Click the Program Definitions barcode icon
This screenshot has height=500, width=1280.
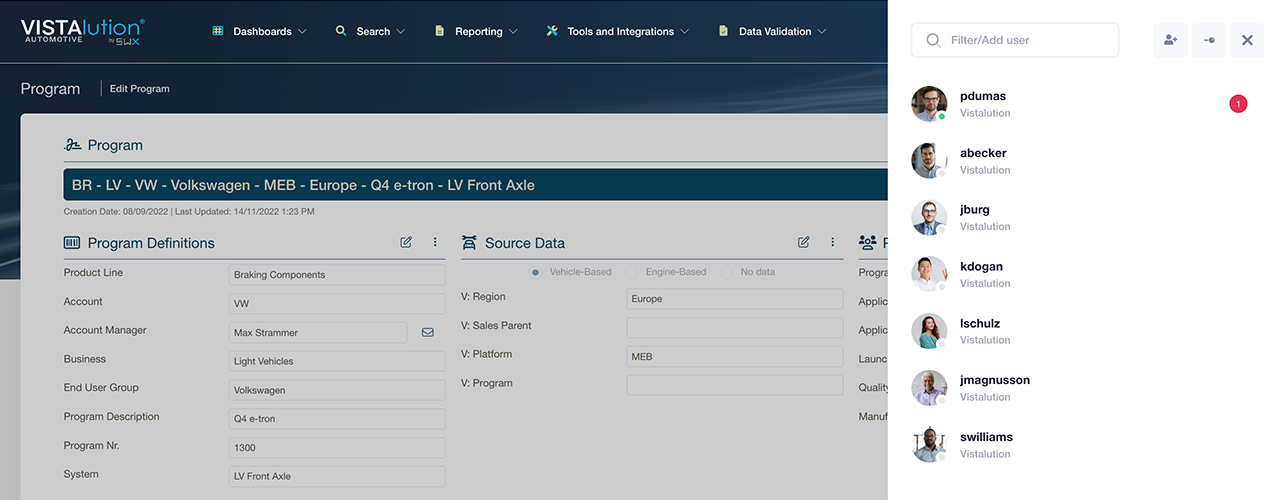click(x=72, y=243)
